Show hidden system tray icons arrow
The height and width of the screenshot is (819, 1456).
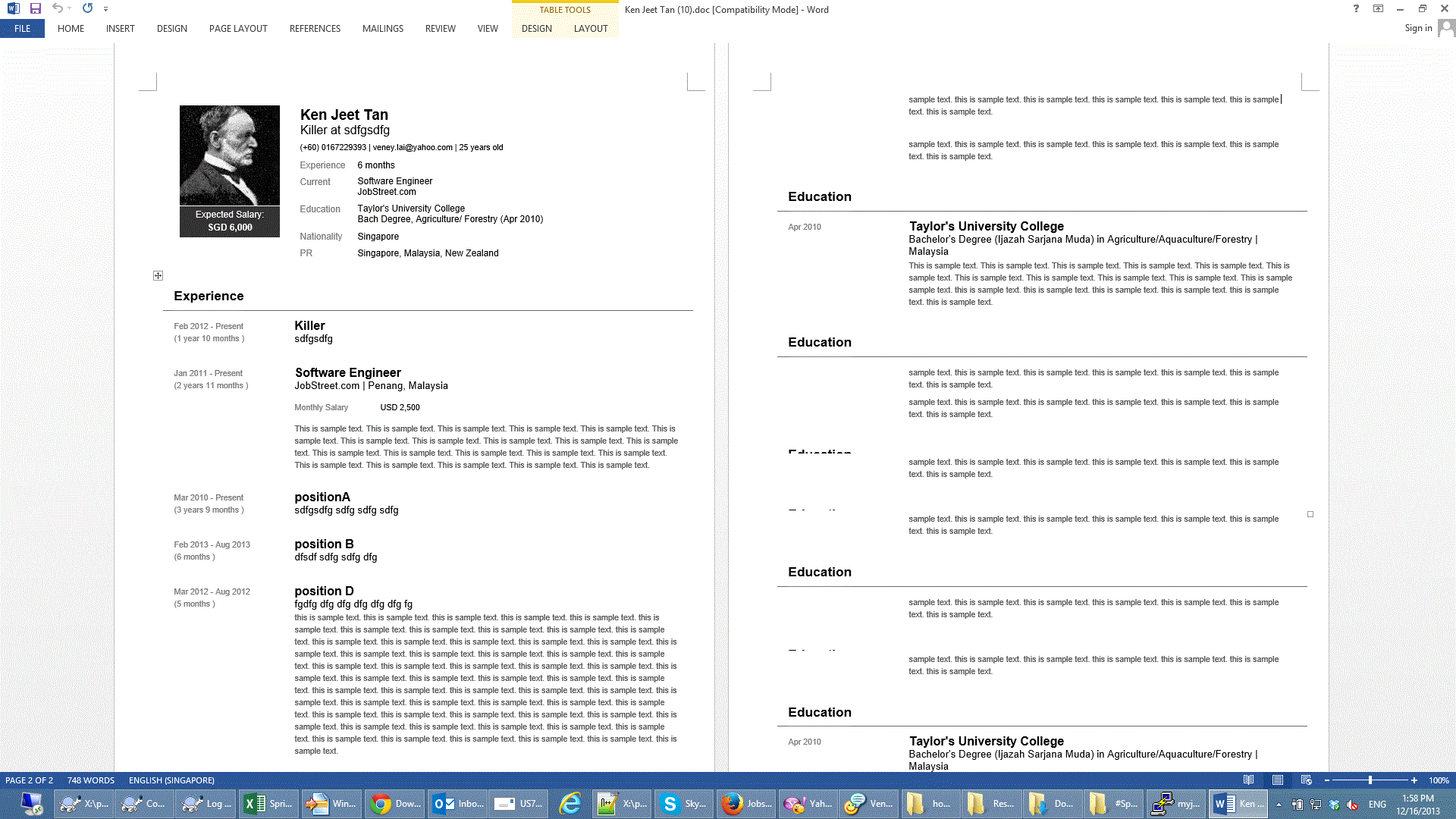click(1279, 804)
